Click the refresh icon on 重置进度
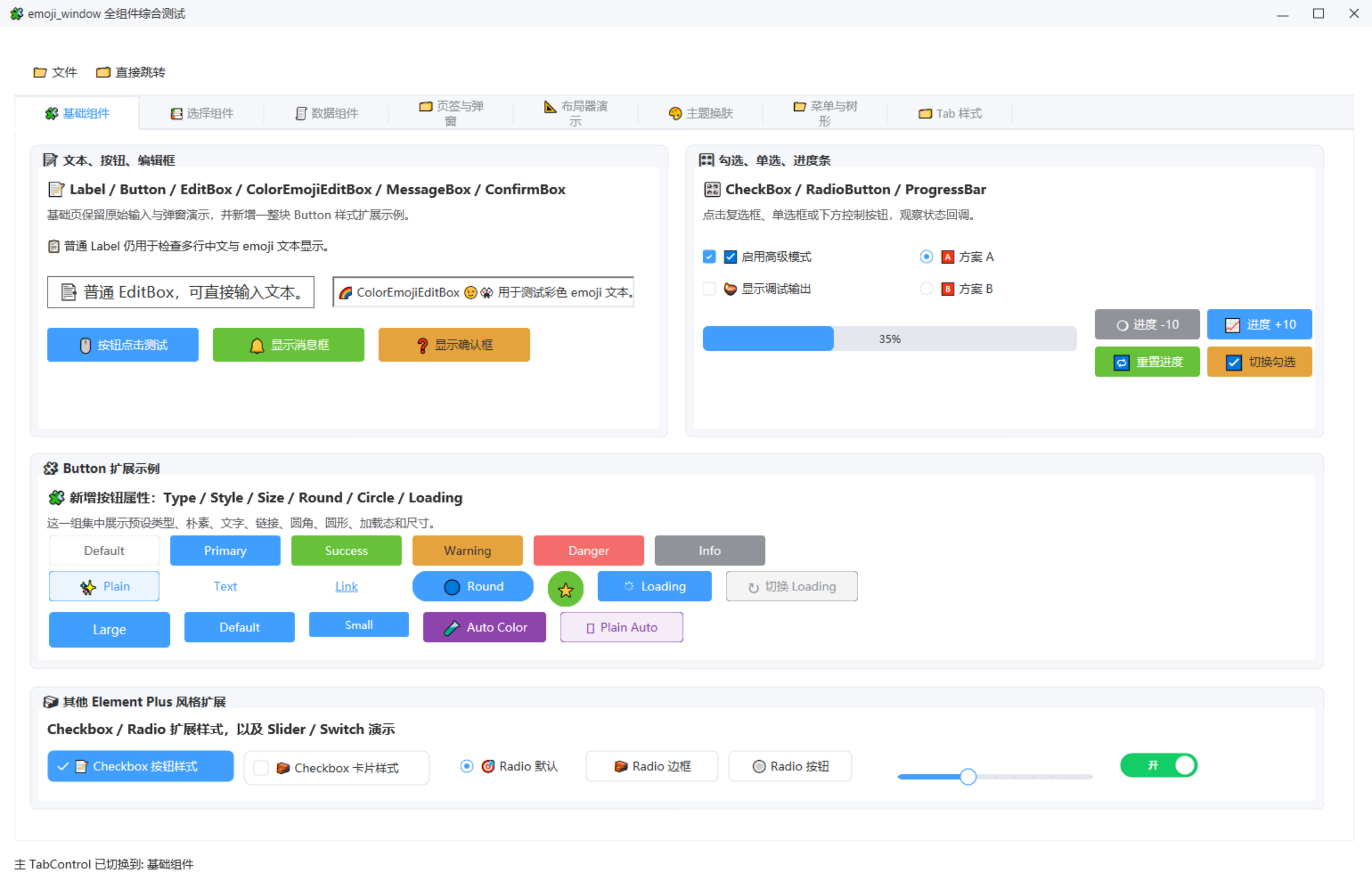Viewport: 1372px width, 873px height. tap(1121, 362)
